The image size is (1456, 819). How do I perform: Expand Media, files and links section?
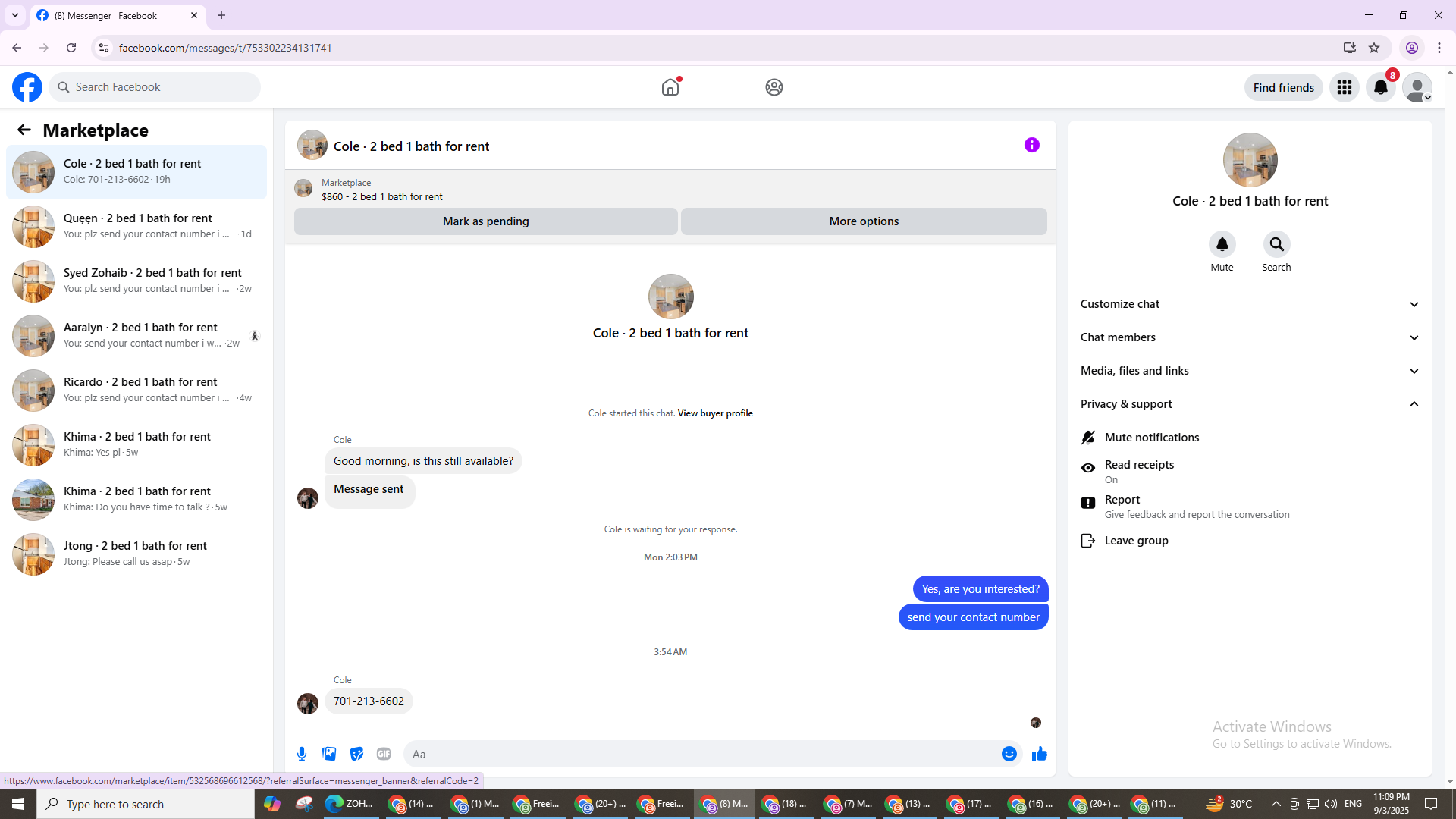(1250, 371)
